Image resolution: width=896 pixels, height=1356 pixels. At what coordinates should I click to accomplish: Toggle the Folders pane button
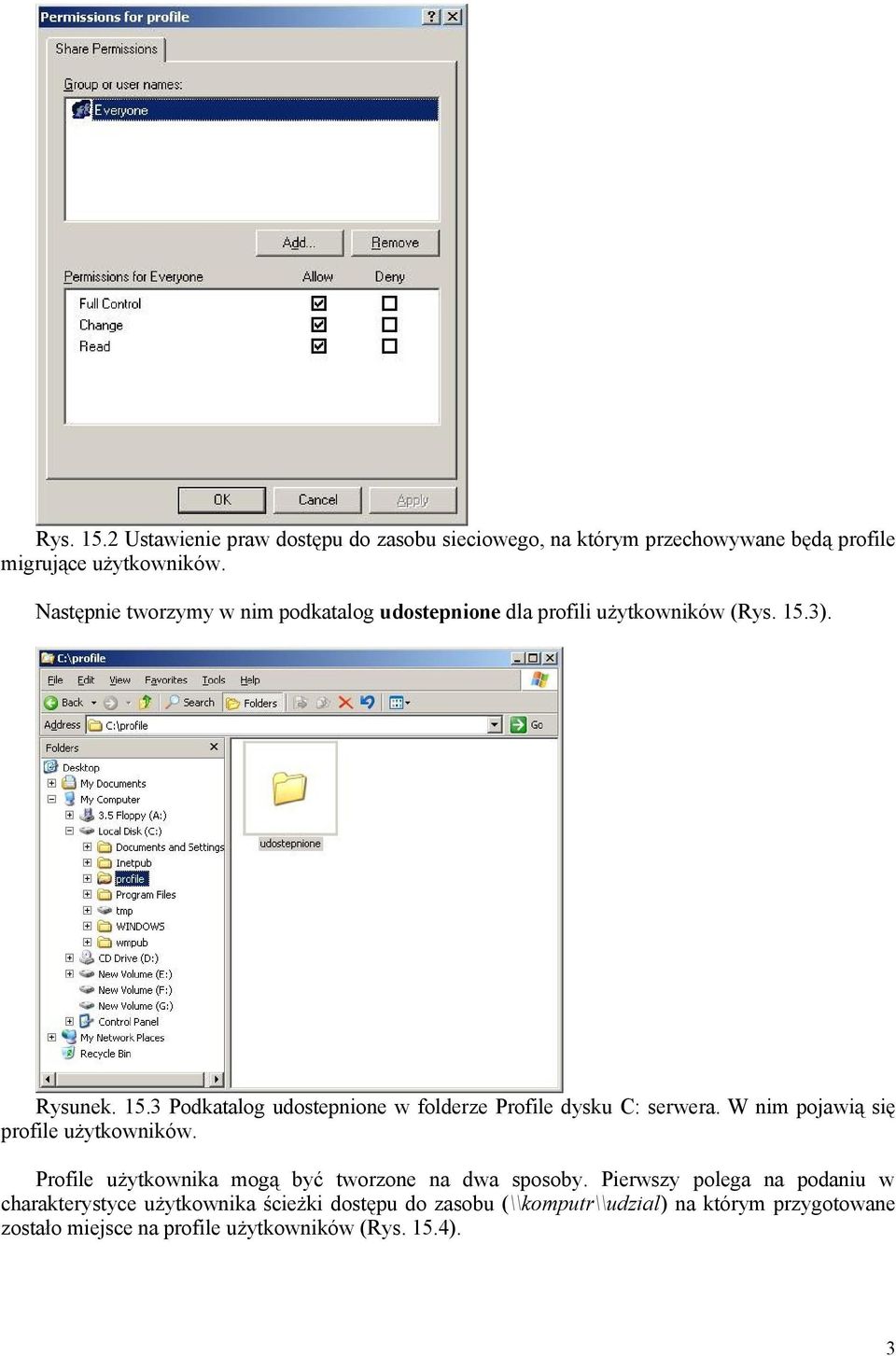point(252,703)
